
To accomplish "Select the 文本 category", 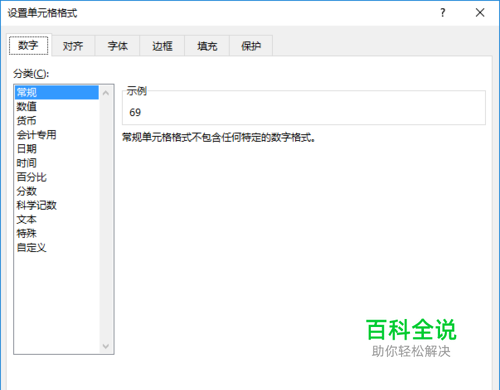I will point(57,219).
